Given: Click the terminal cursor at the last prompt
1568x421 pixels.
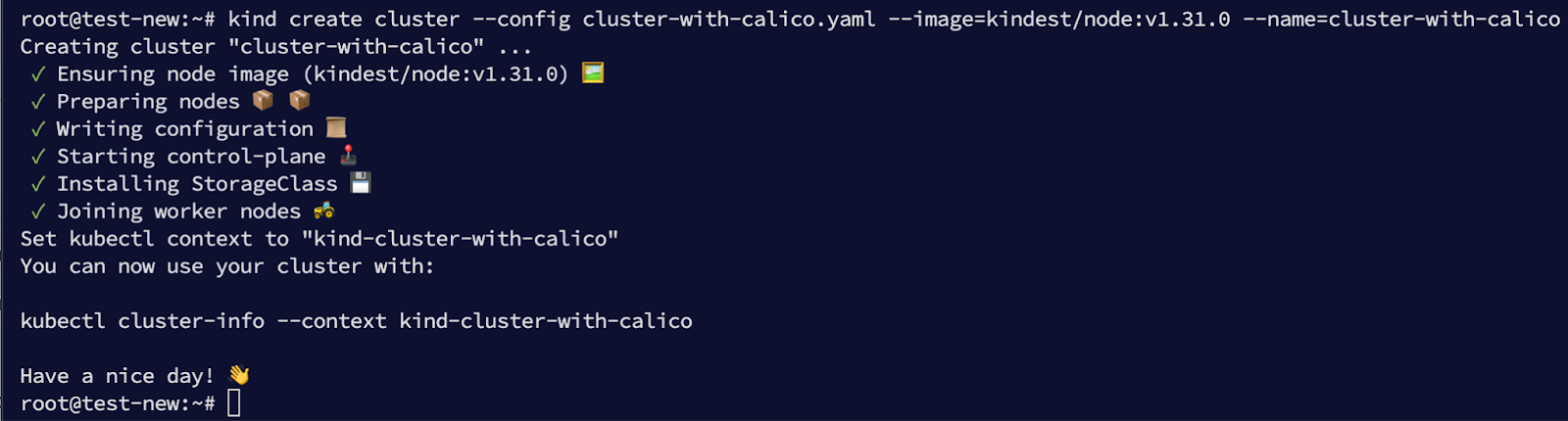Looking at the screenshot, I should pos(234,402).
